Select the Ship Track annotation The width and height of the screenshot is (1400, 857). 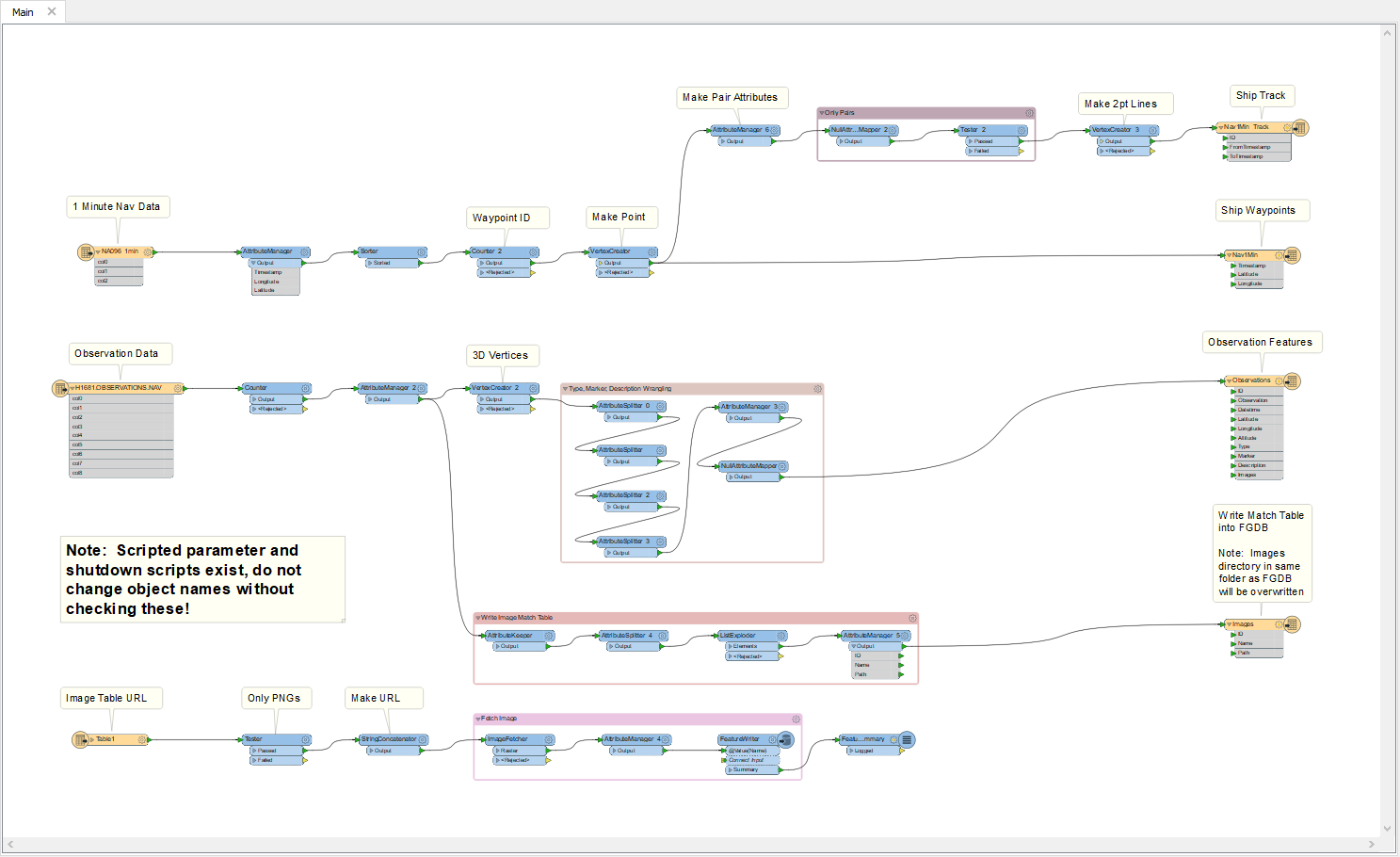[1262, 95]
